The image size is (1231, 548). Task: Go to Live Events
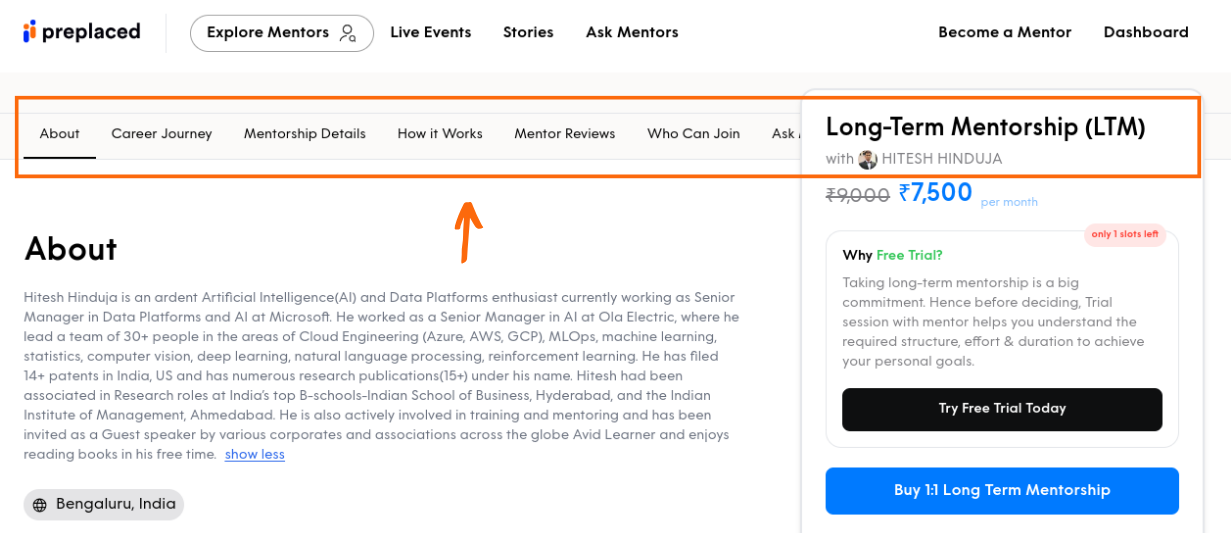pos(430,32)
